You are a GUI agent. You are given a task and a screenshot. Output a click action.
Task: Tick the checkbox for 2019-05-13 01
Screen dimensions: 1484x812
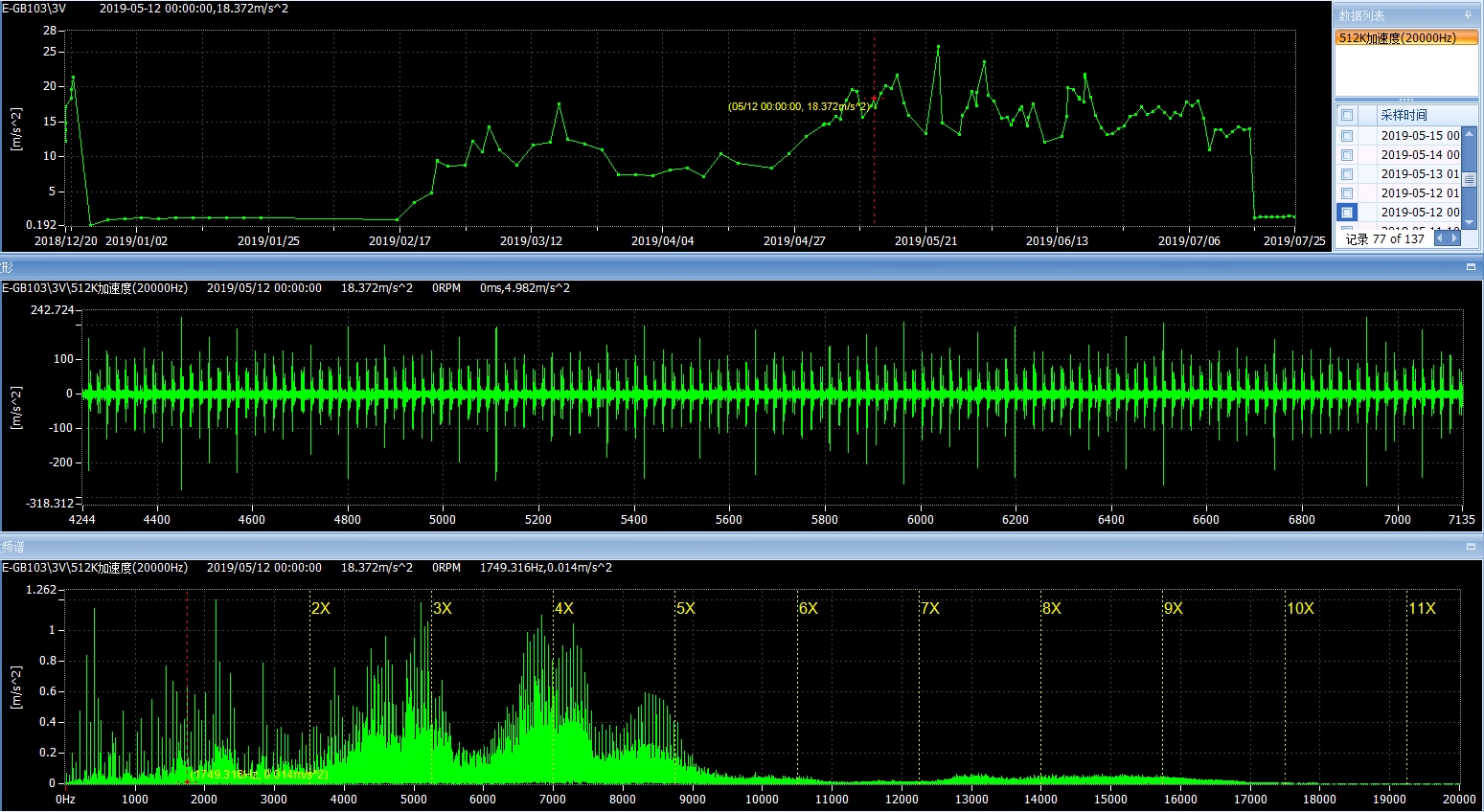(x=1347, y=174)
